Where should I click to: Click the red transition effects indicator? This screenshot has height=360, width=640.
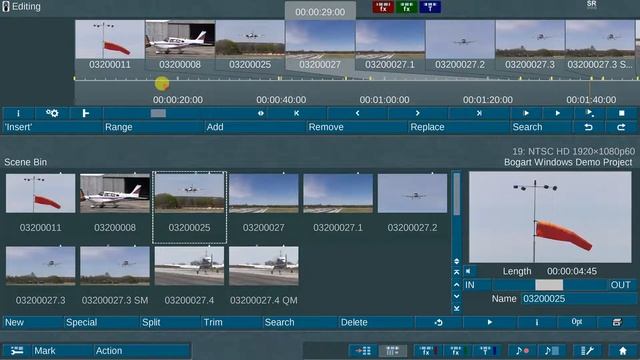(383, 7)
